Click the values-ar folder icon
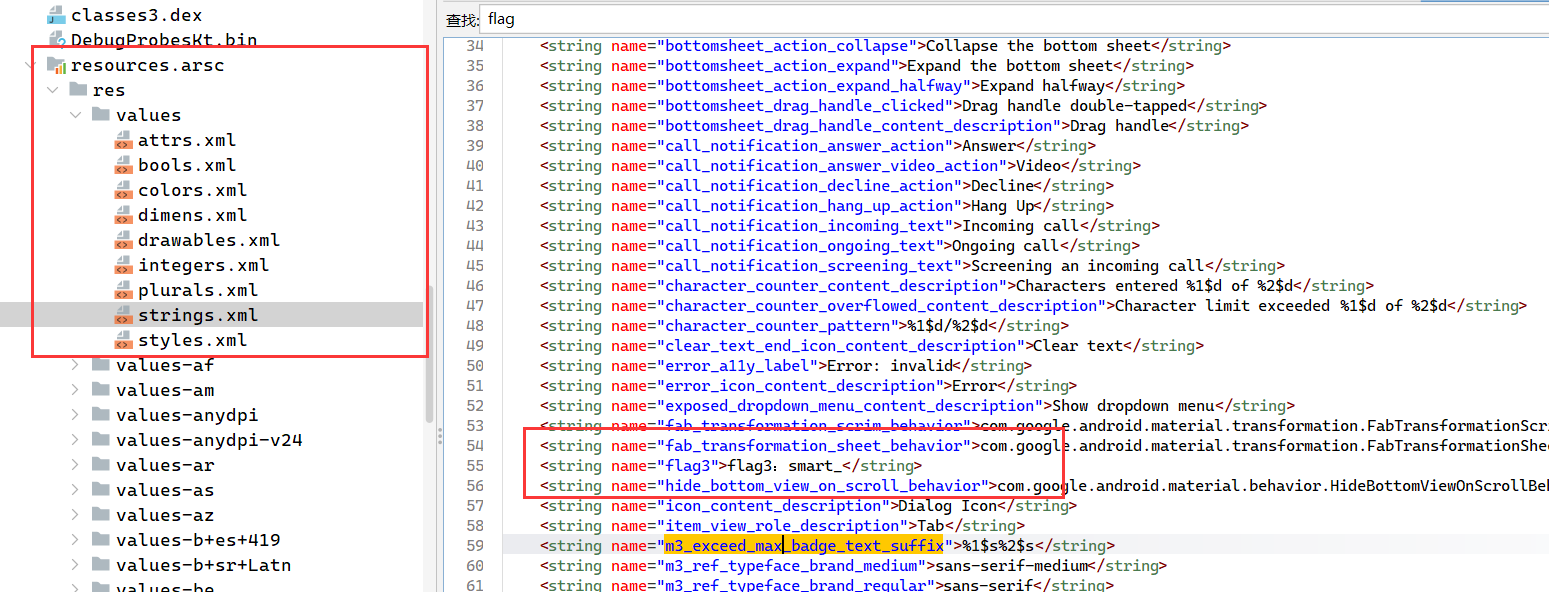The image size is (1549, 592). point(100,465)
